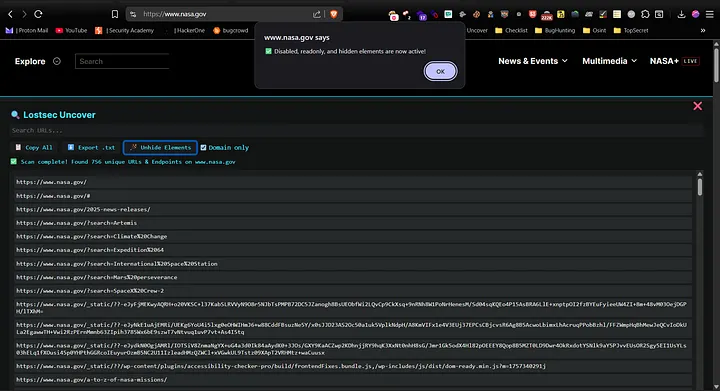Open the Brave Shields lion icon
The height and width of the screenshot is (391, 720).
[x=334, y=14]
